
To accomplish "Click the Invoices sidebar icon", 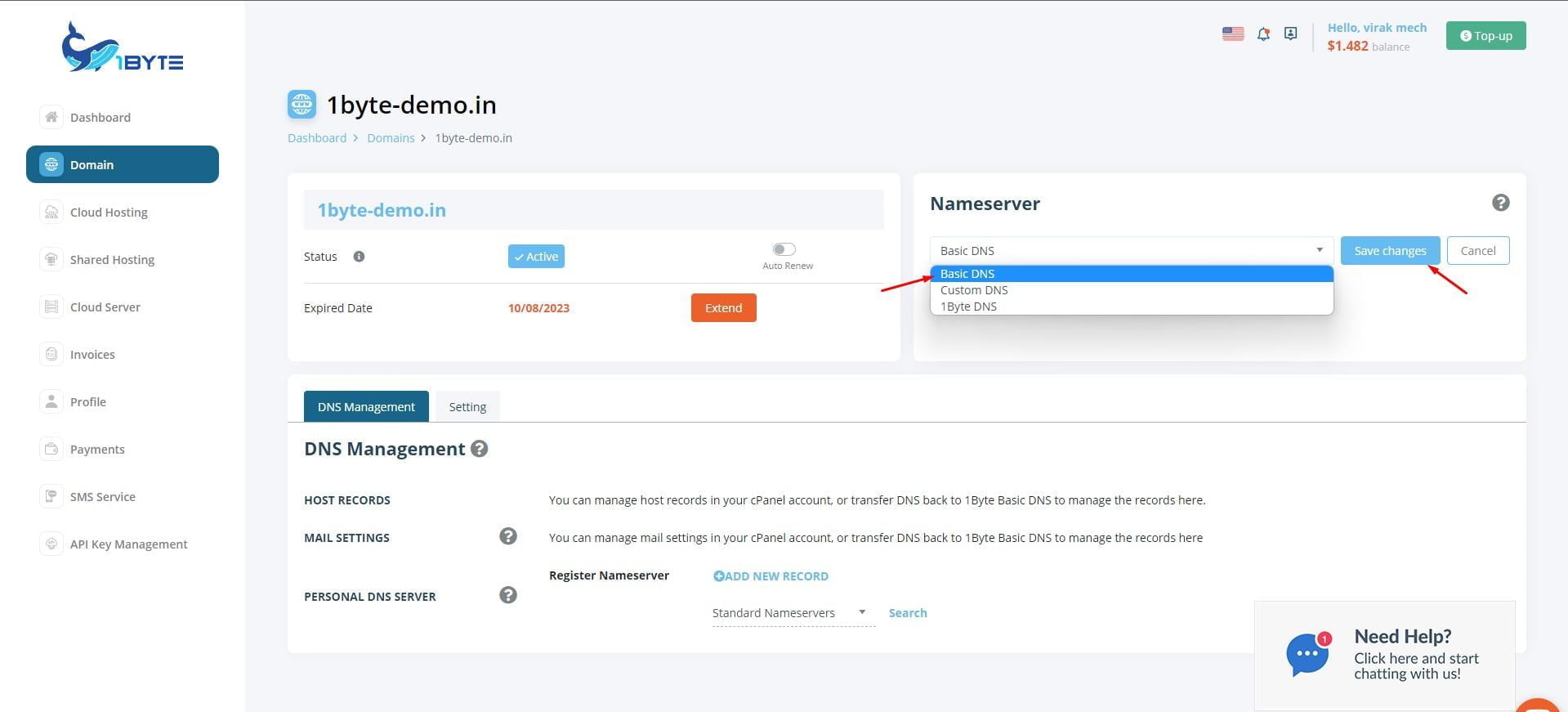I will pos(51,354).
